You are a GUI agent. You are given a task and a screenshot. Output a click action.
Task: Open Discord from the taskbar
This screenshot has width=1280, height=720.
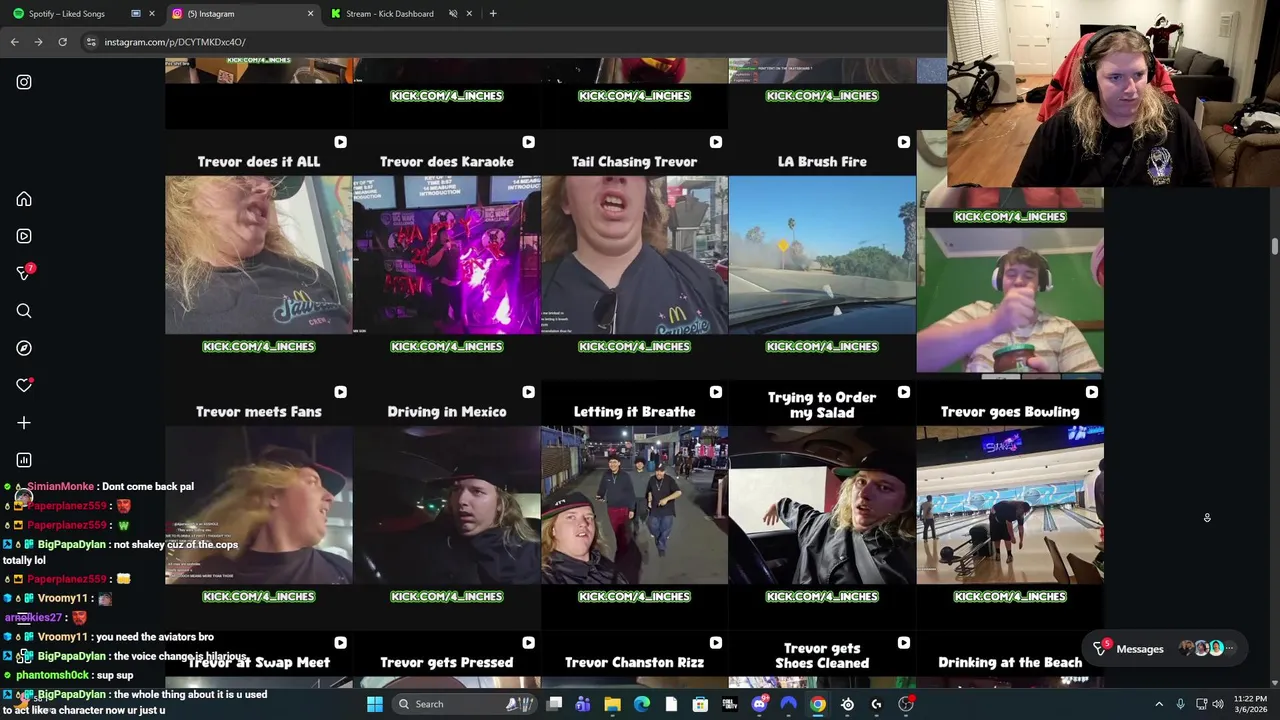(759, 704)
